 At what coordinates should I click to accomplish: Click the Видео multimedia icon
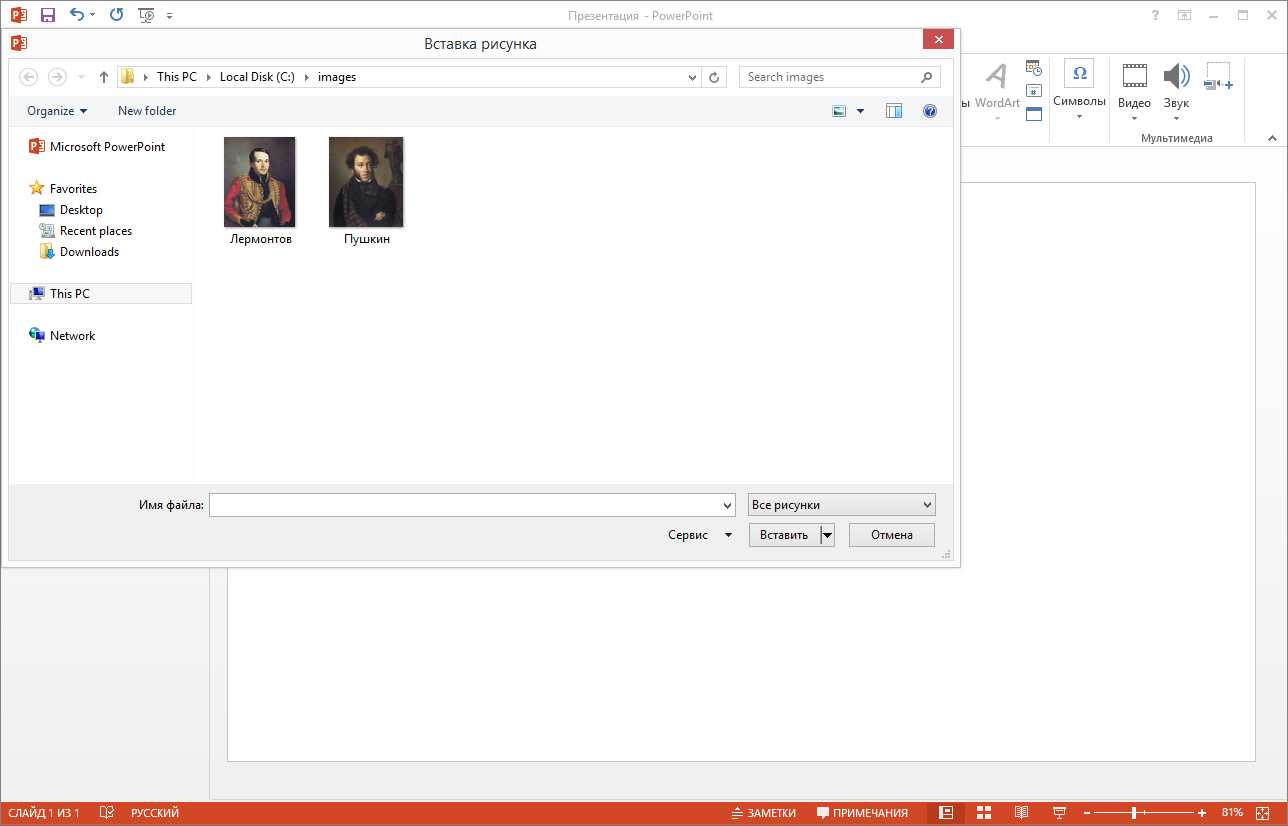tap(1134, 77)
